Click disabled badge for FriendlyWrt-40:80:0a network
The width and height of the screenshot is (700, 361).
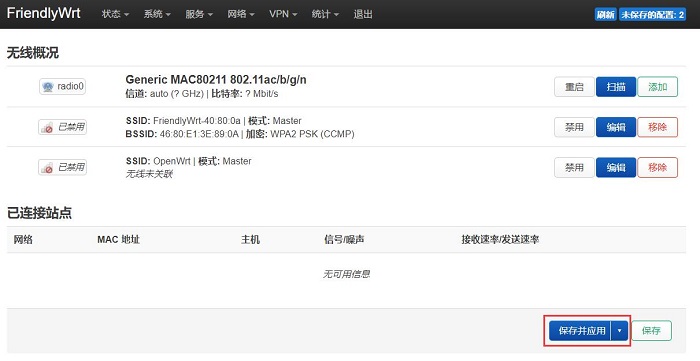coord(62,127)
